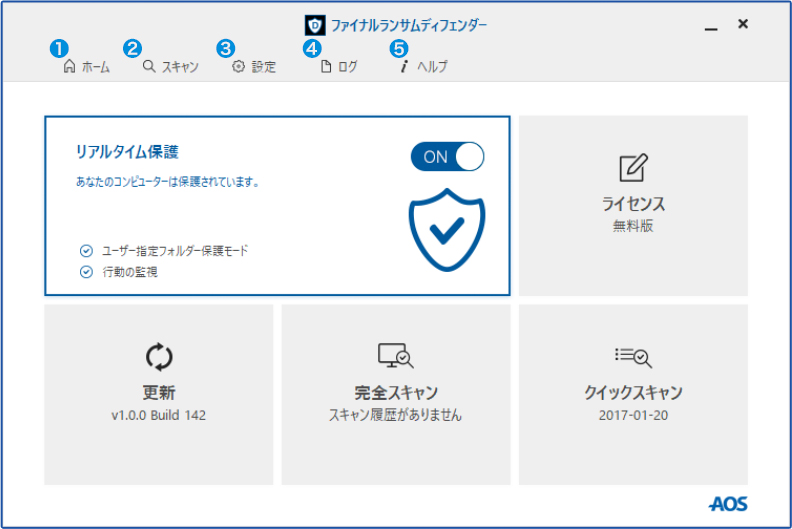Click the 更新 tile label
The image size is (792, 529).
pos(159,393)
